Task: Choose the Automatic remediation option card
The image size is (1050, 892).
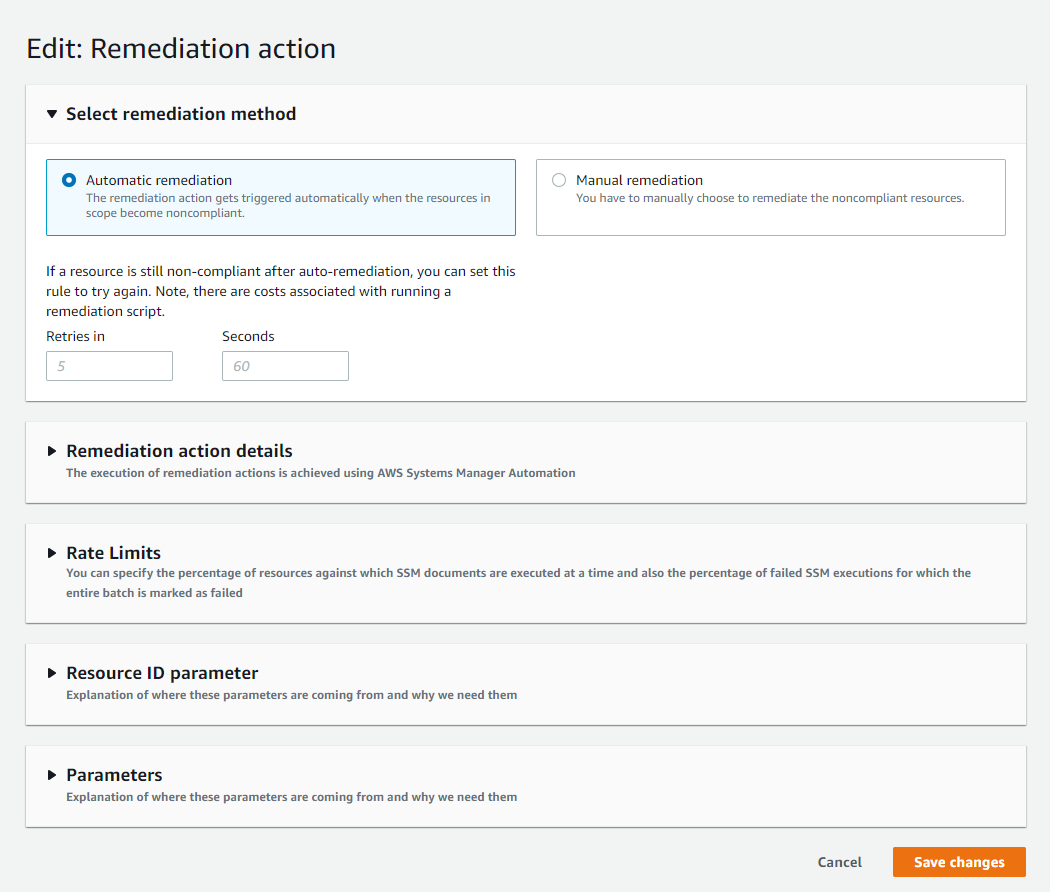Action: (x=281, y=198)
